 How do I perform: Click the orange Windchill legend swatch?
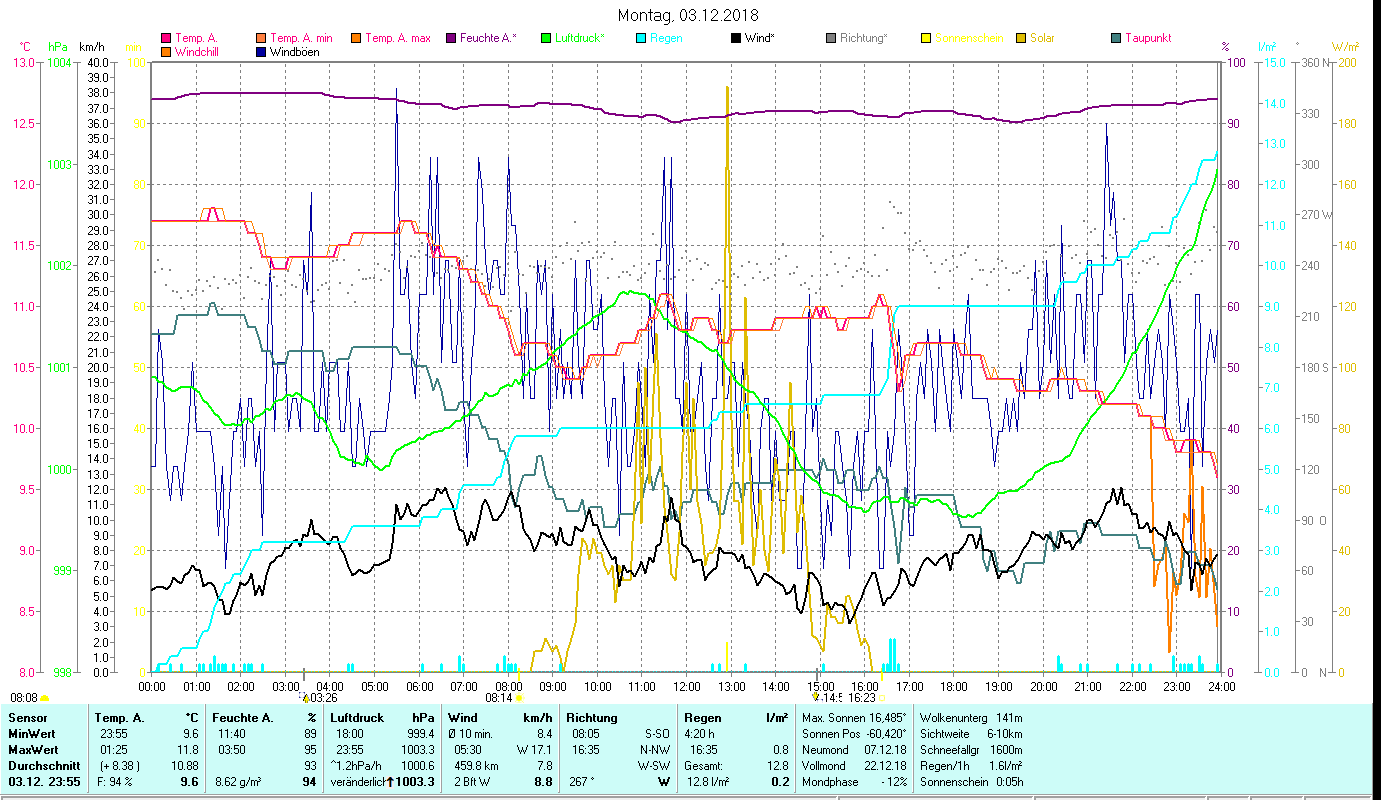(x=166, y=52)
